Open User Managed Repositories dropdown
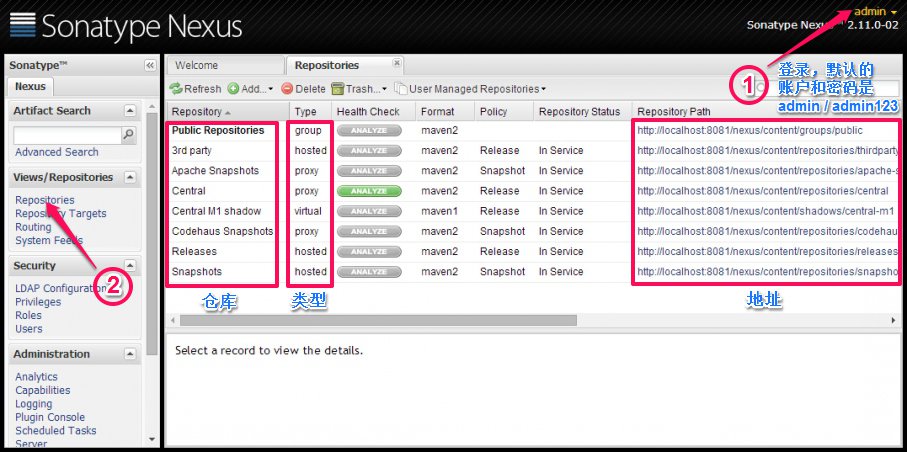The height and width of the screenshot is (452, 907). [470, 89]
